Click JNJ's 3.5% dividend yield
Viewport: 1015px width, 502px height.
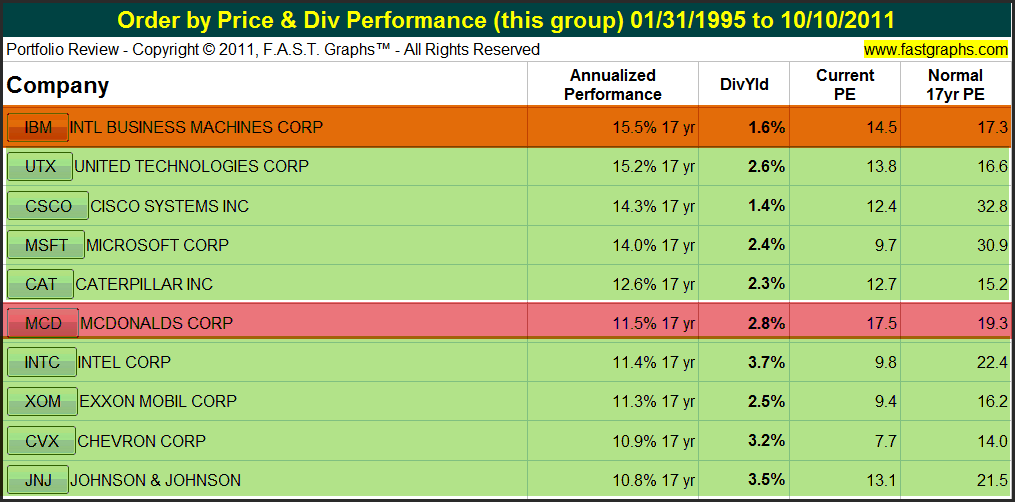[766, 481]
